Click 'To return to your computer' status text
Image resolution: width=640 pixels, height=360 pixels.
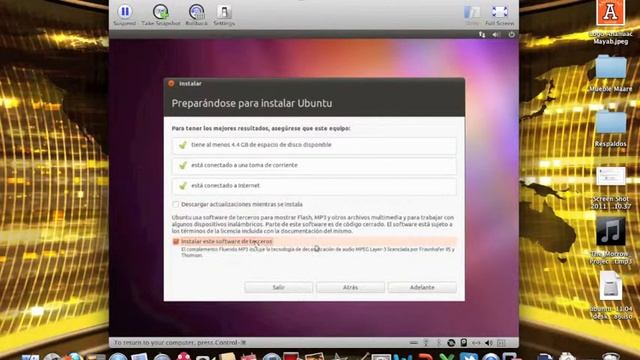[180, 342]
